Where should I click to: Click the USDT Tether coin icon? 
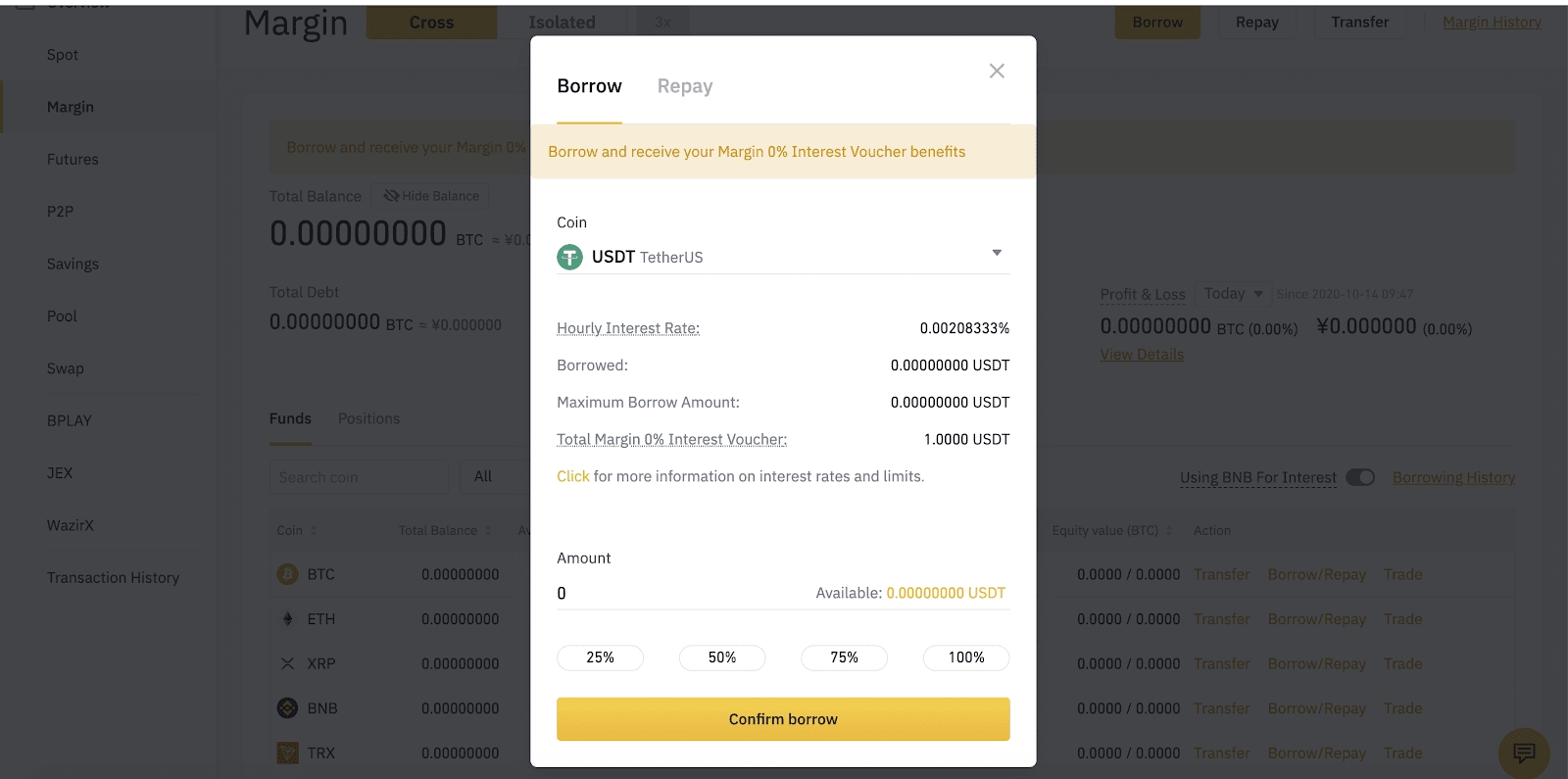569,257
